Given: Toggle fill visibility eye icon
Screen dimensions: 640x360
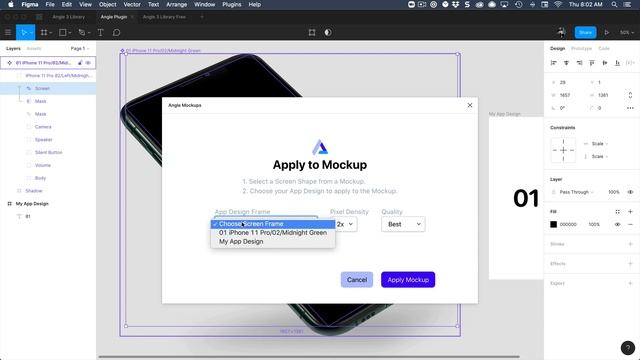Looking at the screenshot, I should coord(618,224).
